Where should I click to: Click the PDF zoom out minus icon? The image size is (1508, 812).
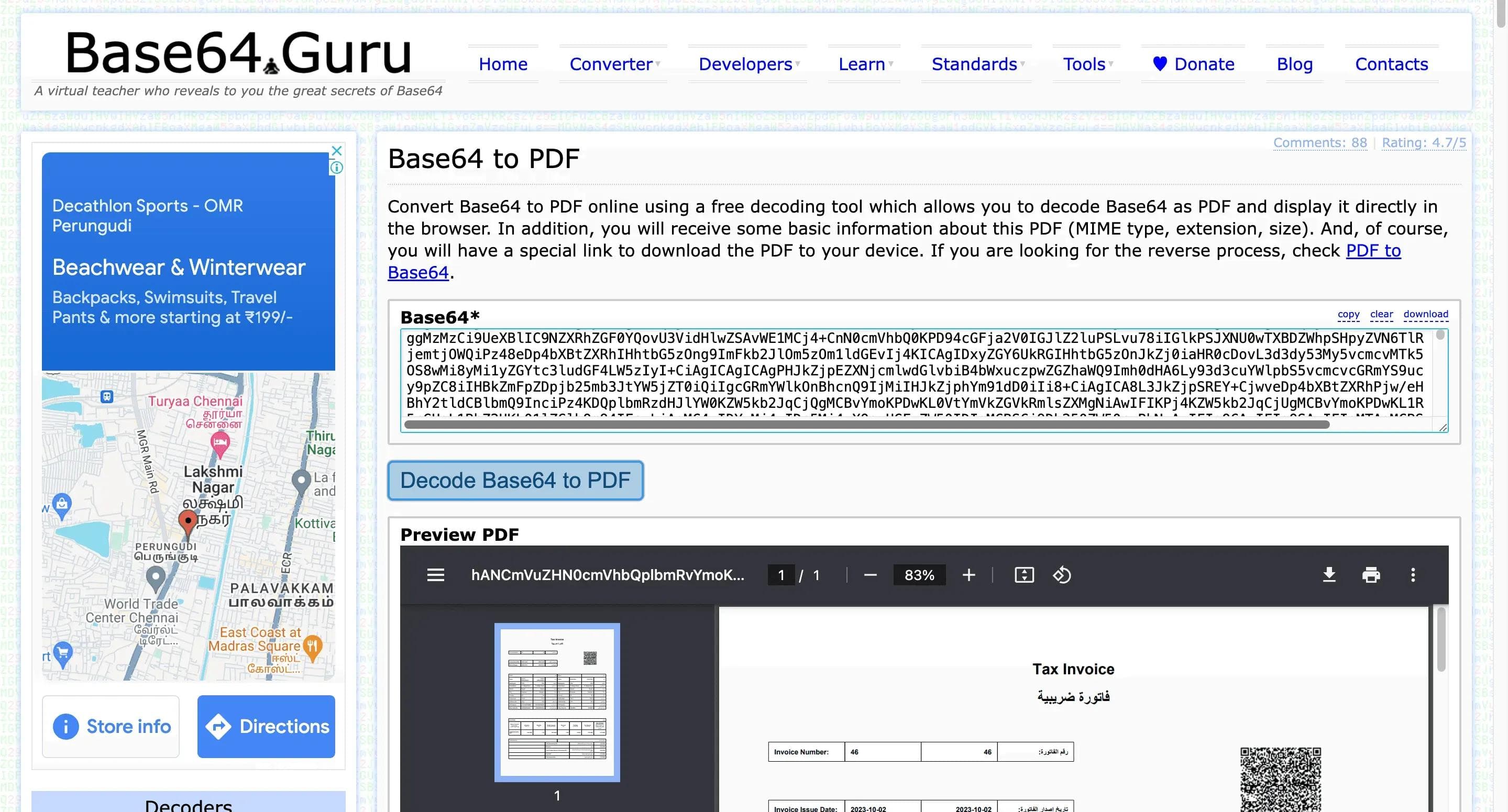(x=870, y=575)
